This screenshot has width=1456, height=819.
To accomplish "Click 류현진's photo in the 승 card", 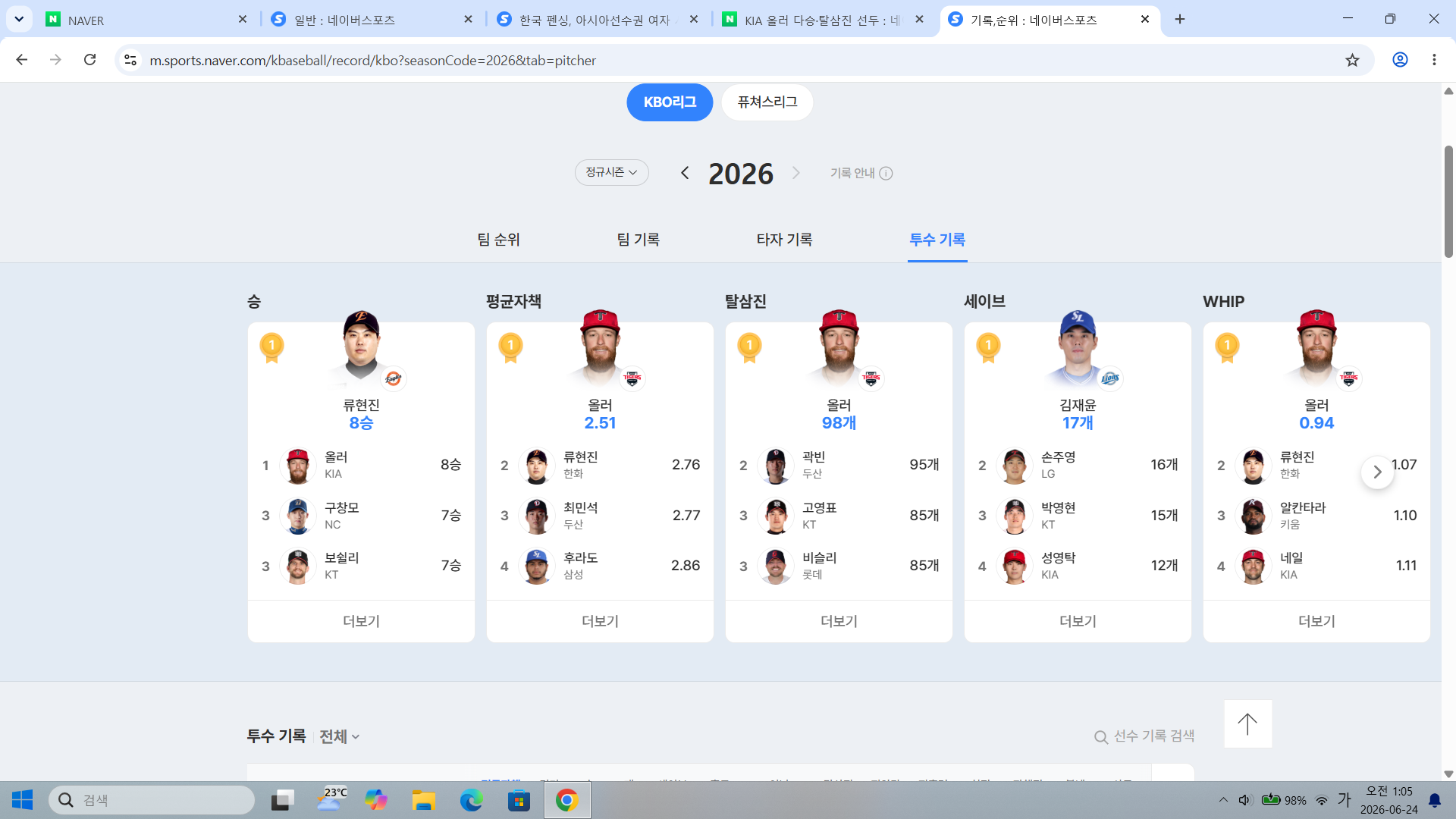I will [x=361, y=349].
